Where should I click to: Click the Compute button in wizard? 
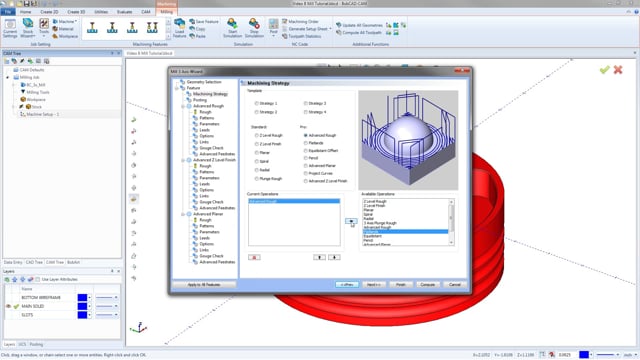click(x=427, y=284)
